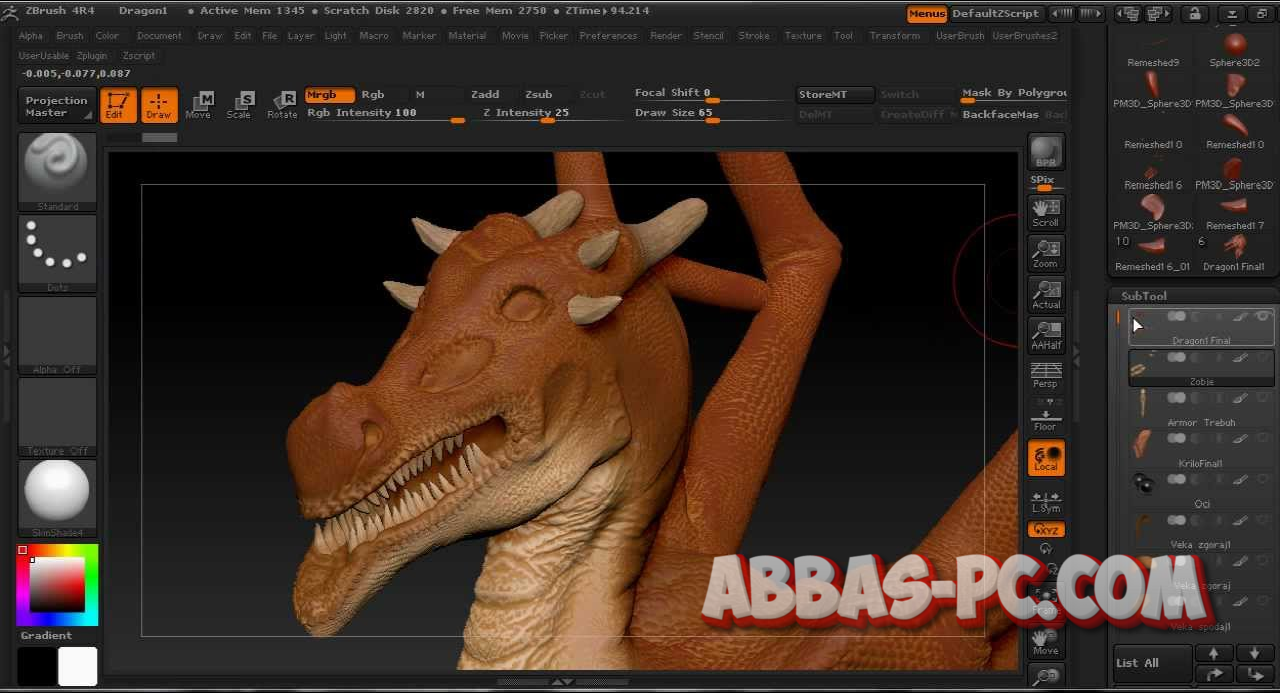Open the Tool menu
The image size is (1280, 693).
point(843,35)
